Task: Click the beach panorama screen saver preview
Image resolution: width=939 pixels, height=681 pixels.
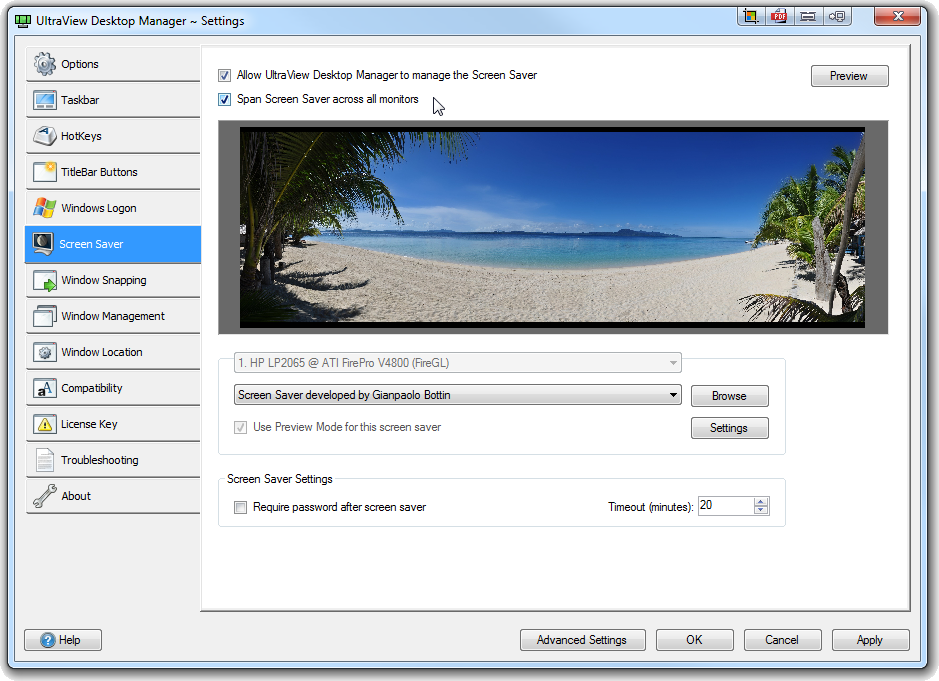Action: pyautogui.click(x=552, y=228)
